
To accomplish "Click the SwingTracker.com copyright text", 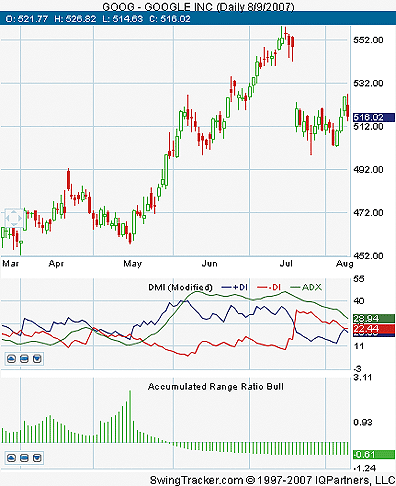I will click(x=272, y=480).
